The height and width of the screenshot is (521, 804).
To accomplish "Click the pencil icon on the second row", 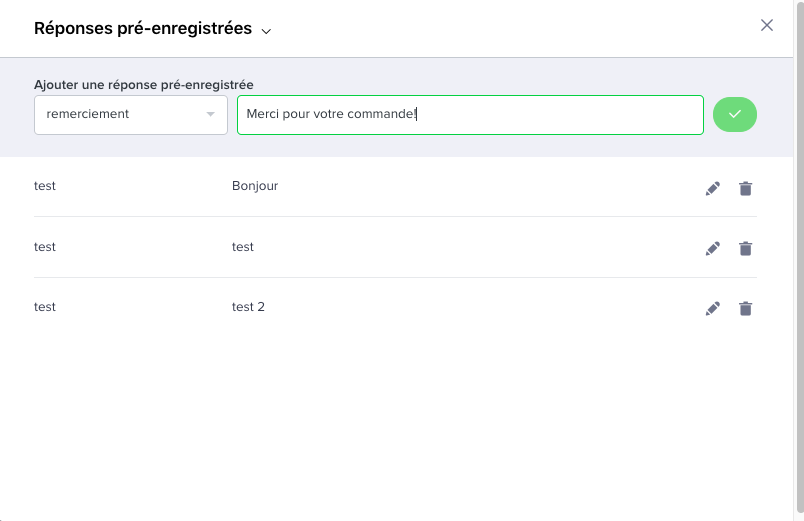I will [x=713, y=248].
